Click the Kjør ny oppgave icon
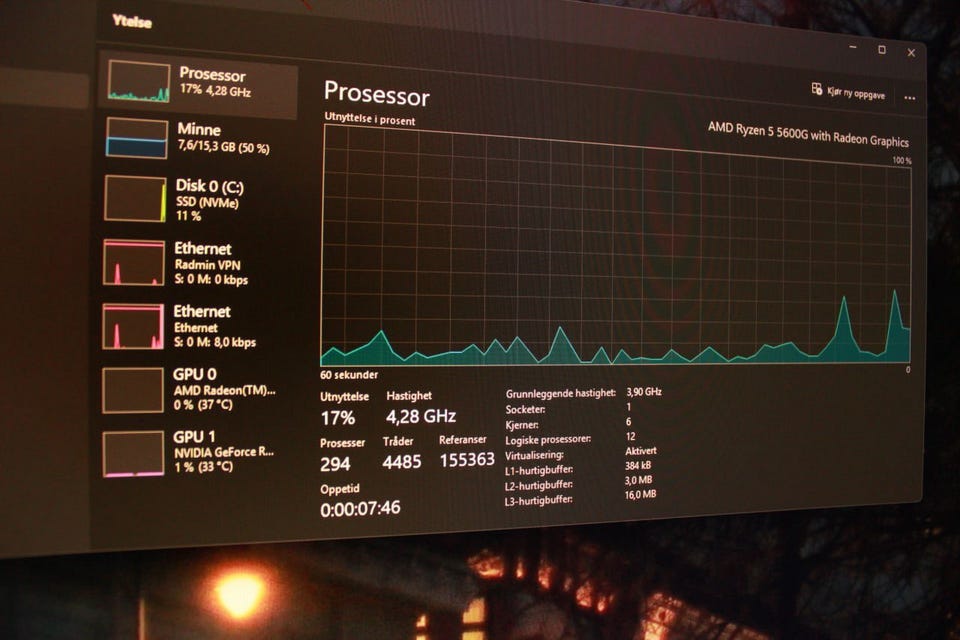This screenshot has width=960, height=640. point(817,89)
